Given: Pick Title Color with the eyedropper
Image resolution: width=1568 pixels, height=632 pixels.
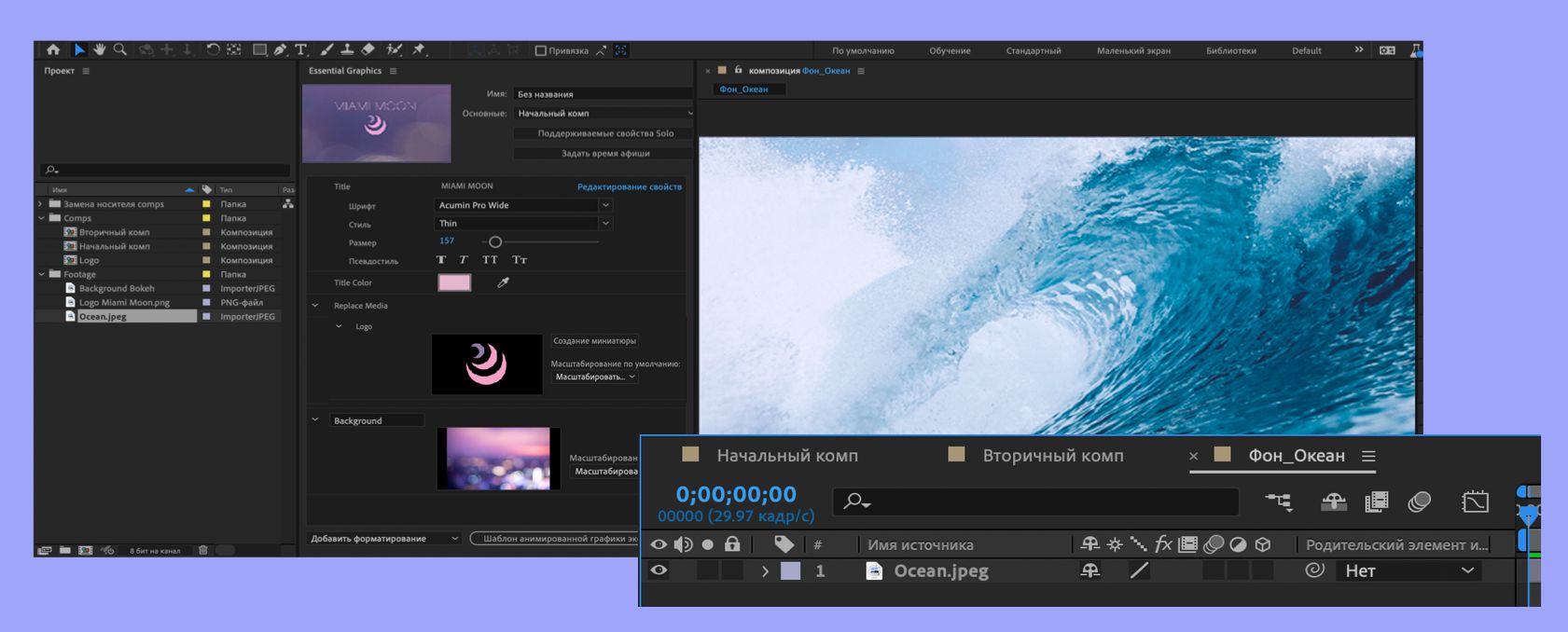Looking at the screenshot, I should pos(503,282).
